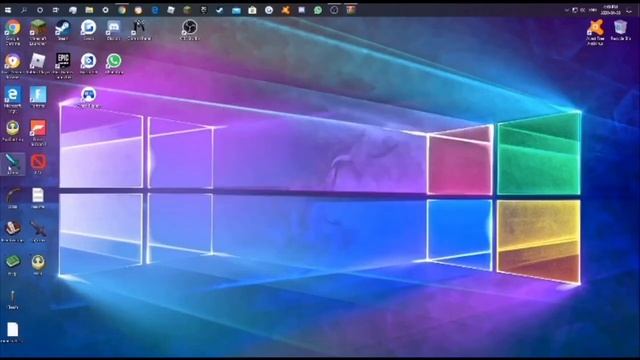The height and width of the screenshot is (360, 640).
Task: Open Task View from the taskbar
Action: click(56, 10)
